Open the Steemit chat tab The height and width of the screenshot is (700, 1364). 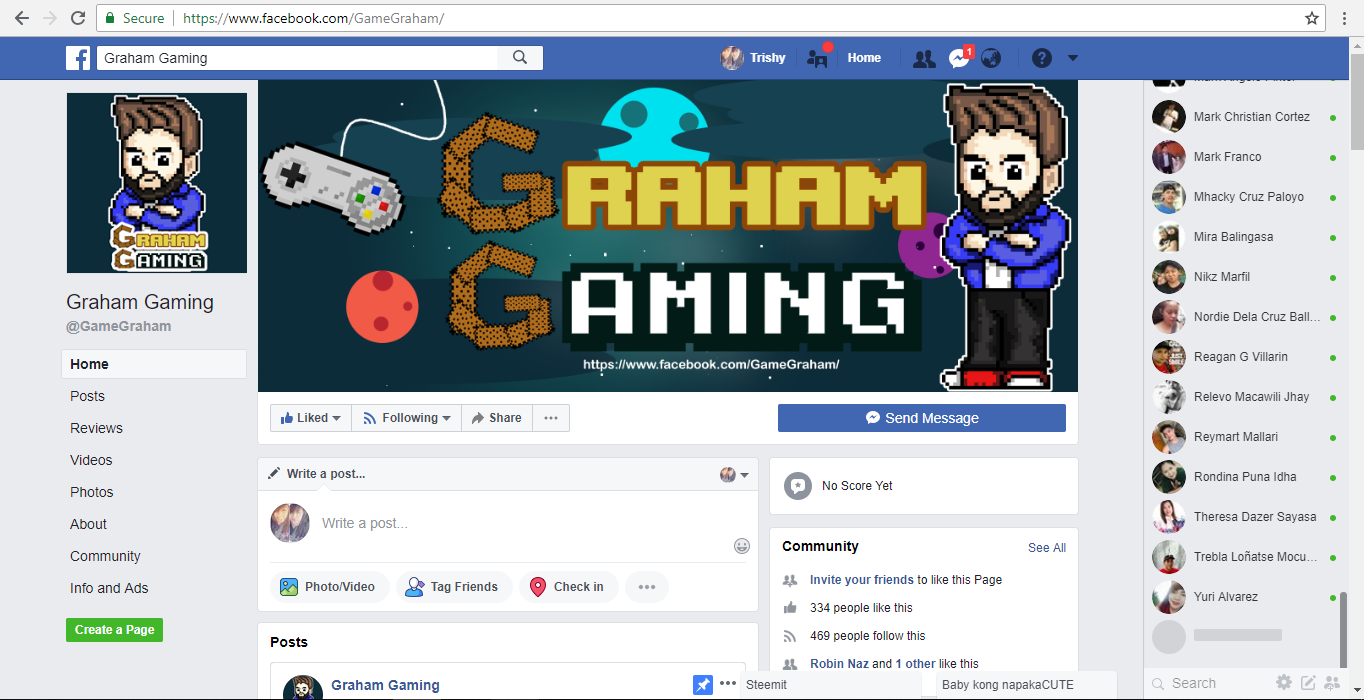click(830, 685)
